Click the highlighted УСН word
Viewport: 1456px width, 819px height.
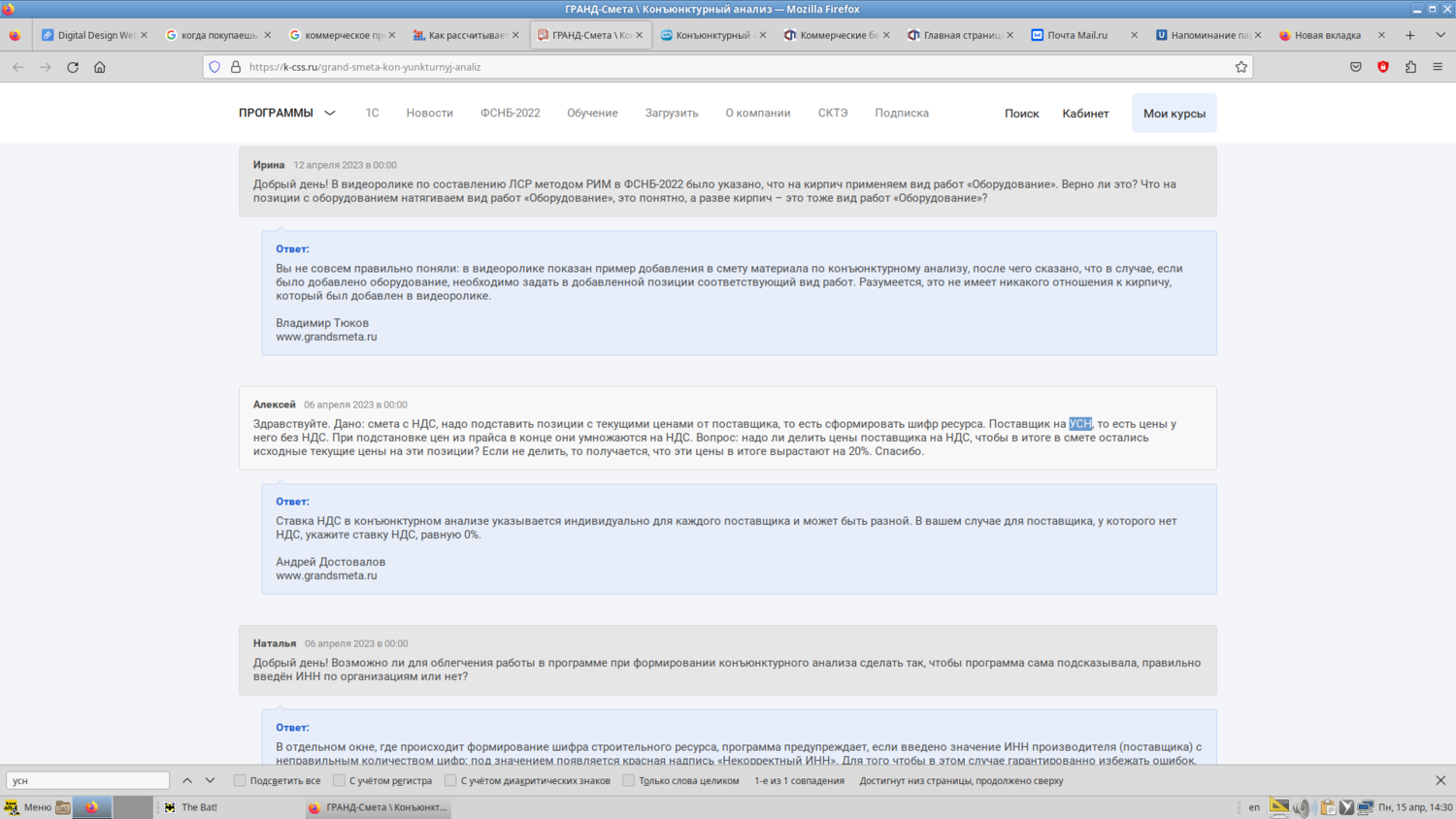point(1080,424)
